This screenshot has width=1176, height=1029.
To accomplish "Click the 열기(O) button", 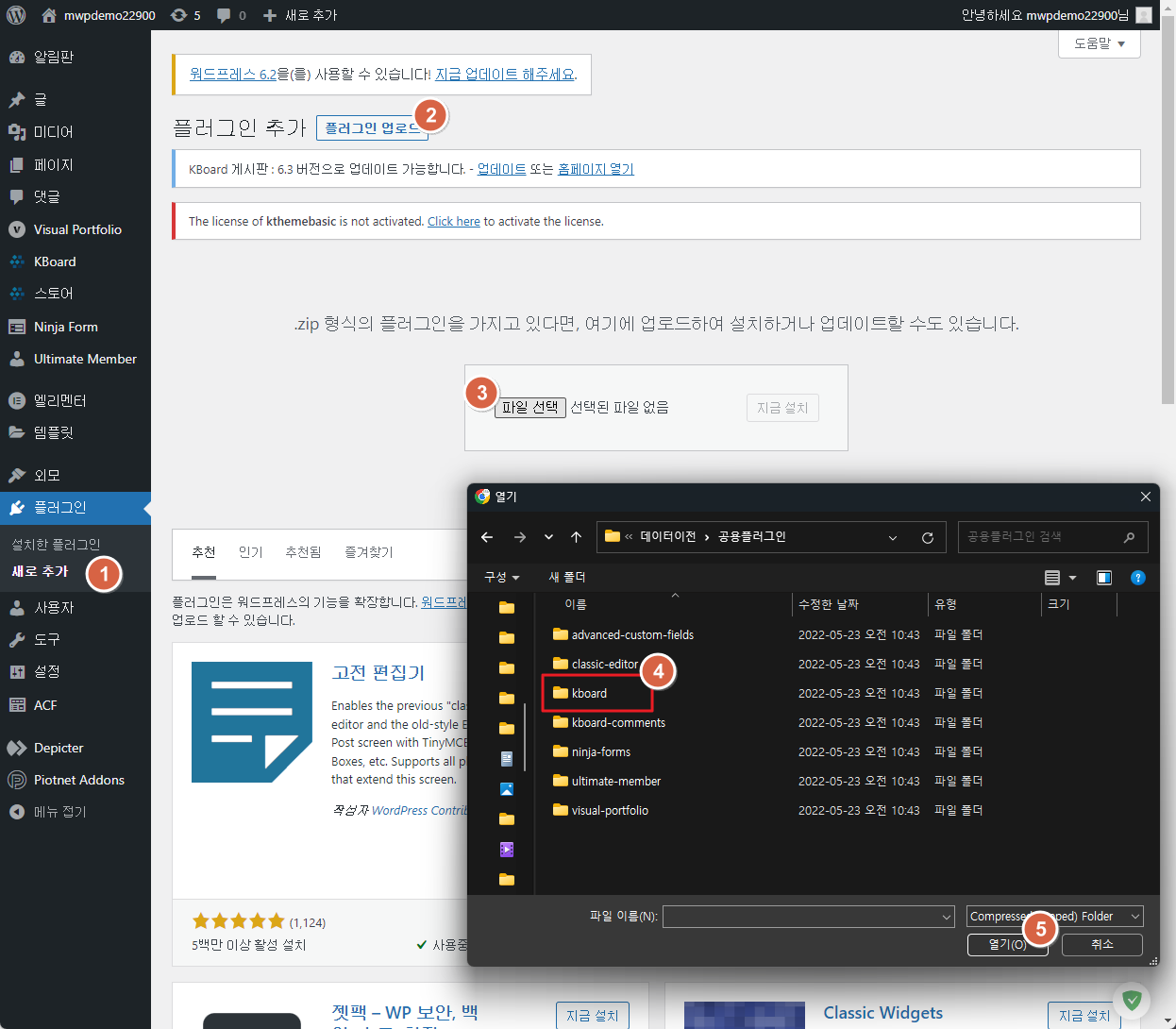I will tap(1007, 944).
